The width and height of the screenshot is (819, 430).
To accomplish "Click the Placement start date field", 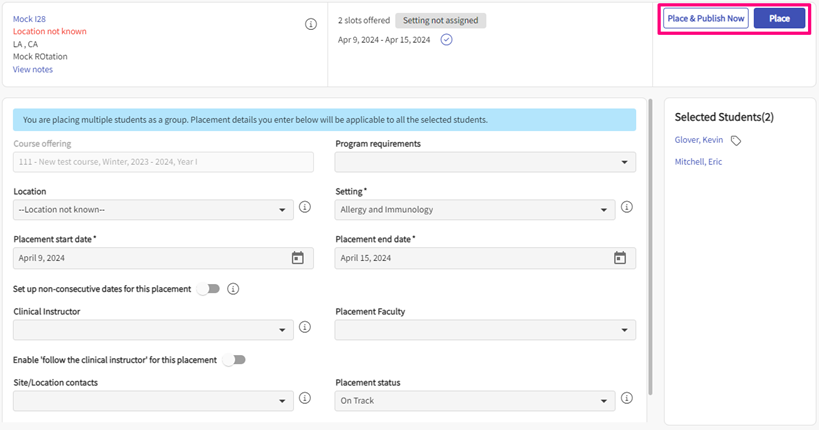I will (x=150, y=258).
